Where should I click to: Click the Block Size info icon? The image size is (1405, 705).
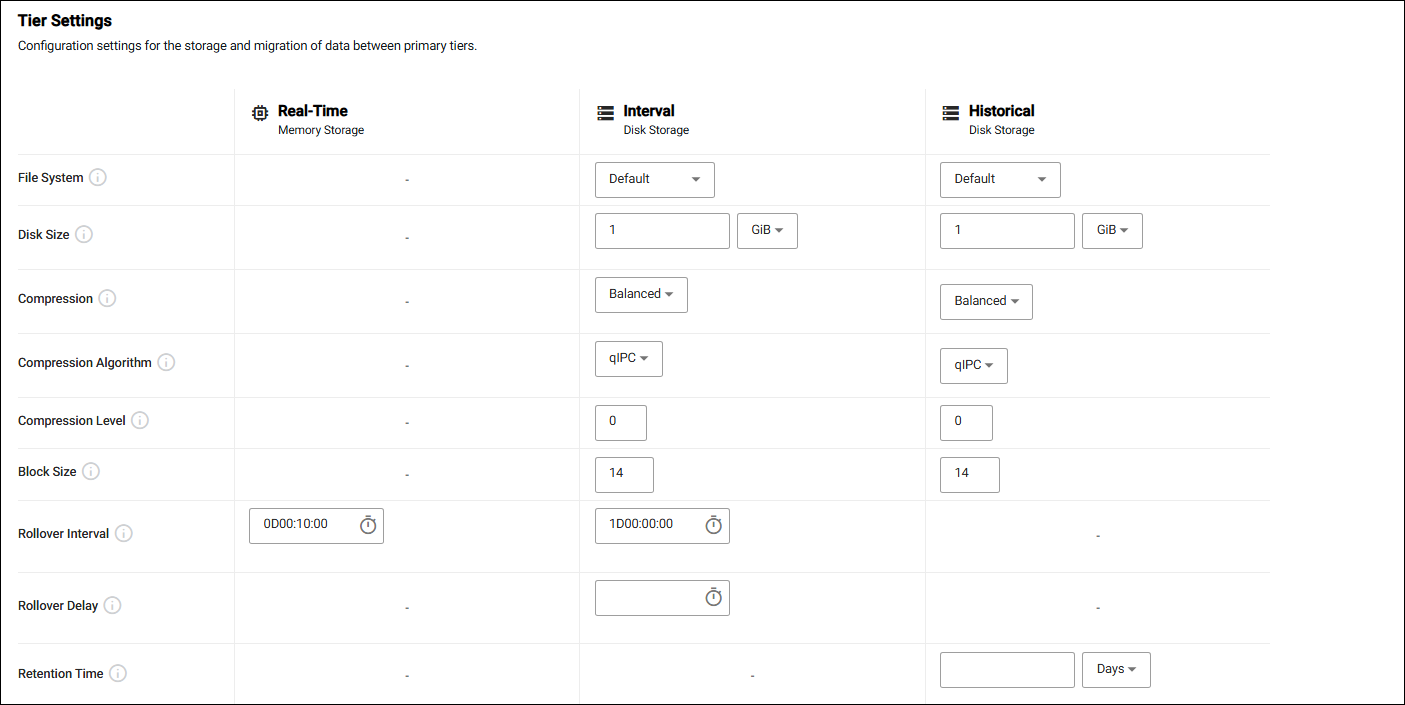pyautogui.click(x=90, y=470)
